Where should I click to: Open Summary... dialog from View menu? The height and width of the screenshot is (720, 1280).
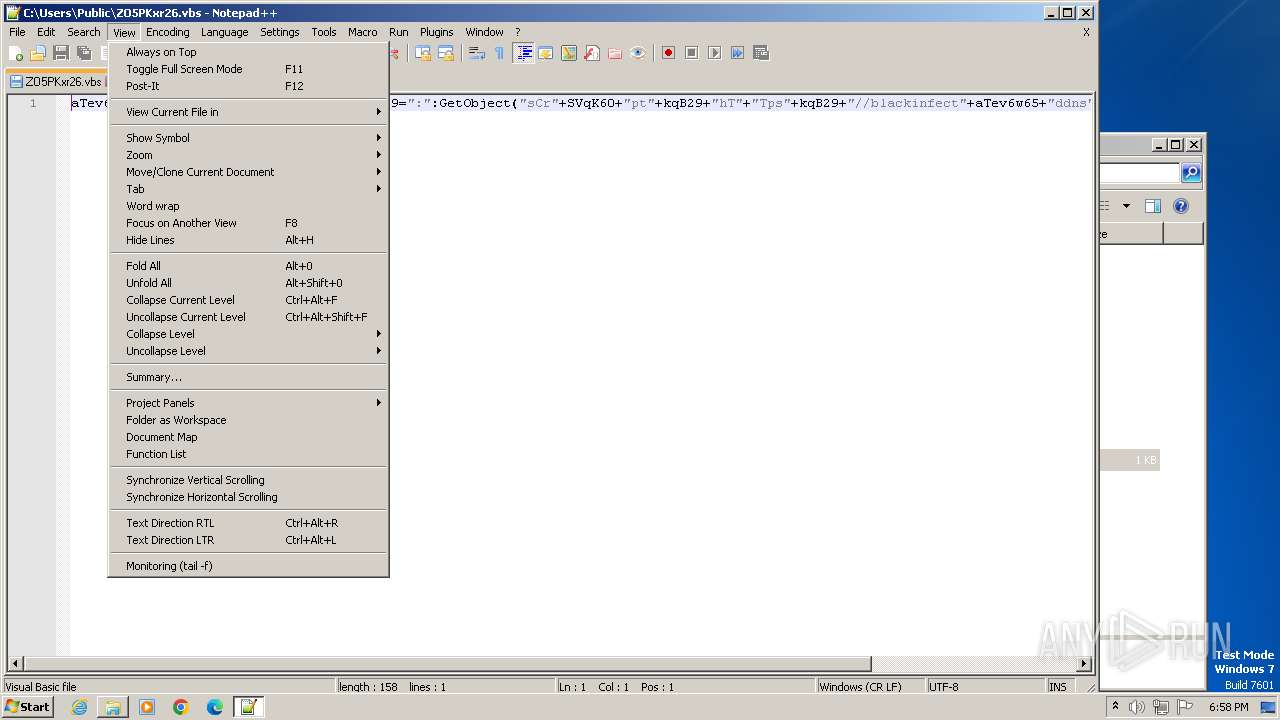(248, 377)
